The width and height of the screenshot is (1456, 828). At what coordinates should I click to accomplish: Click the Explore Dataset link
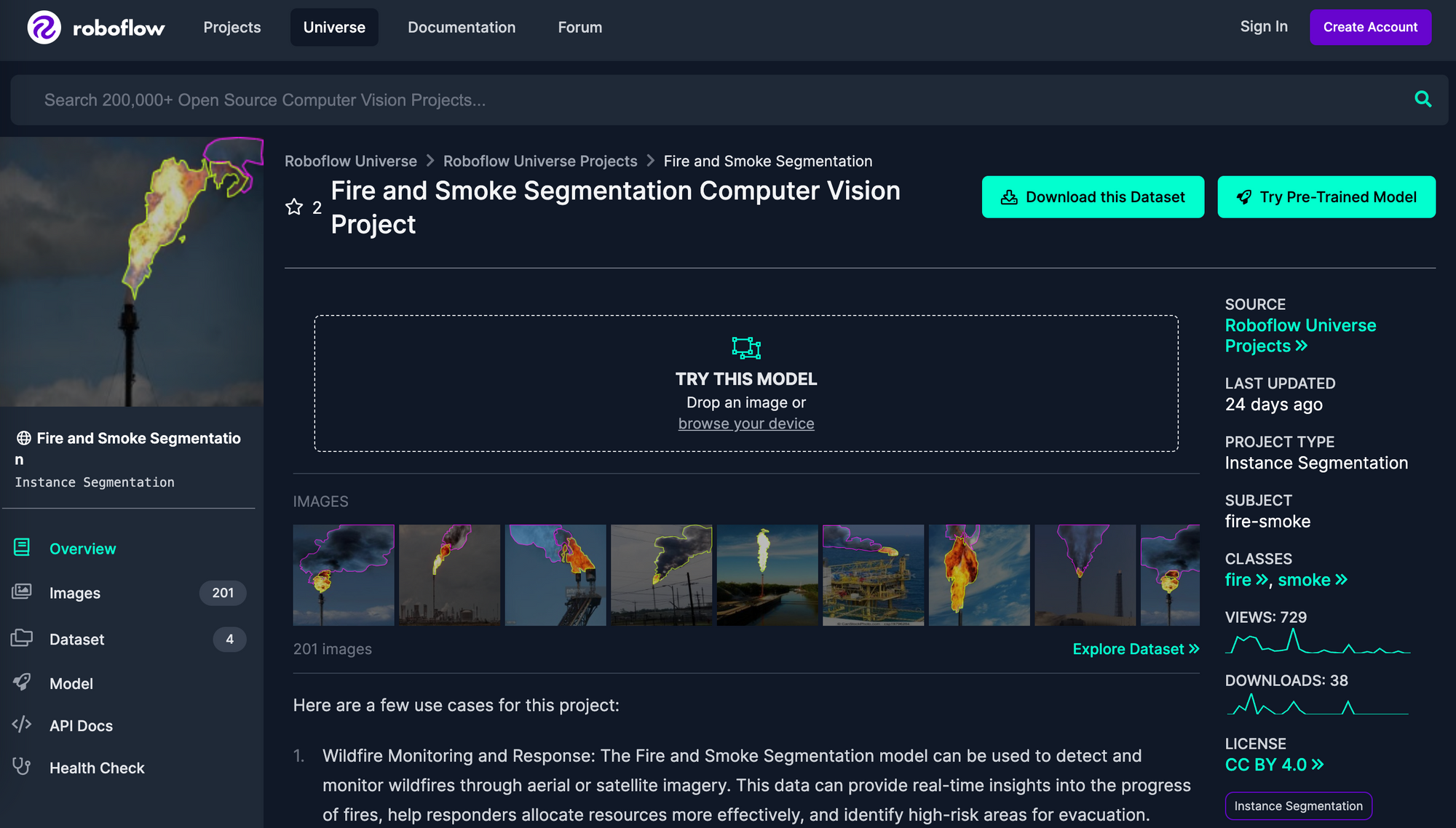[x=1136, y=649]
